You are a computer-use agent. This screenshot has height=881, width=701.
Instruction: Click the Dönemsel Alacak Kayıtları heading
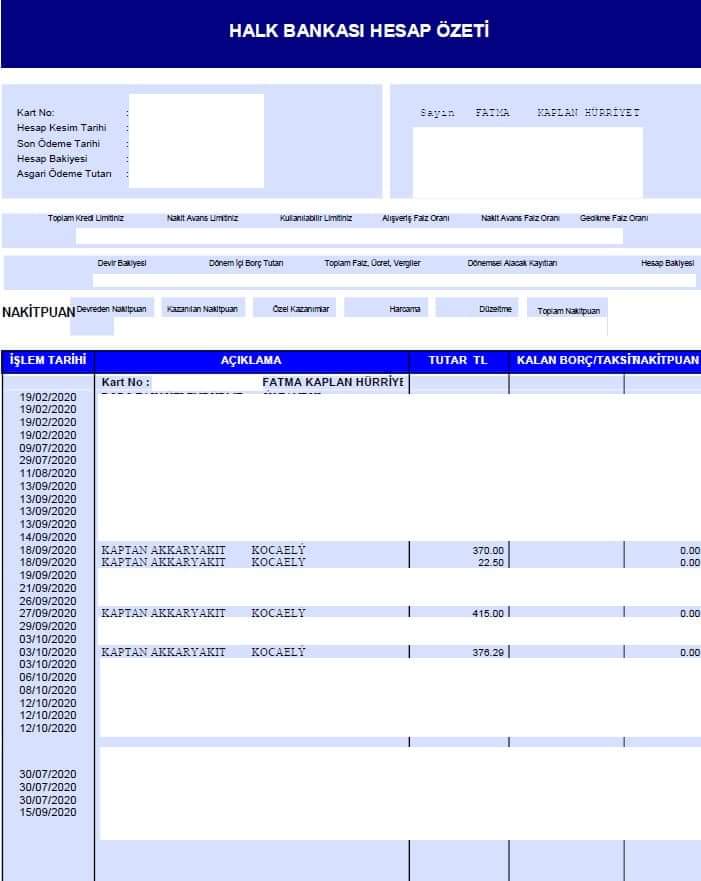point(512,263)
